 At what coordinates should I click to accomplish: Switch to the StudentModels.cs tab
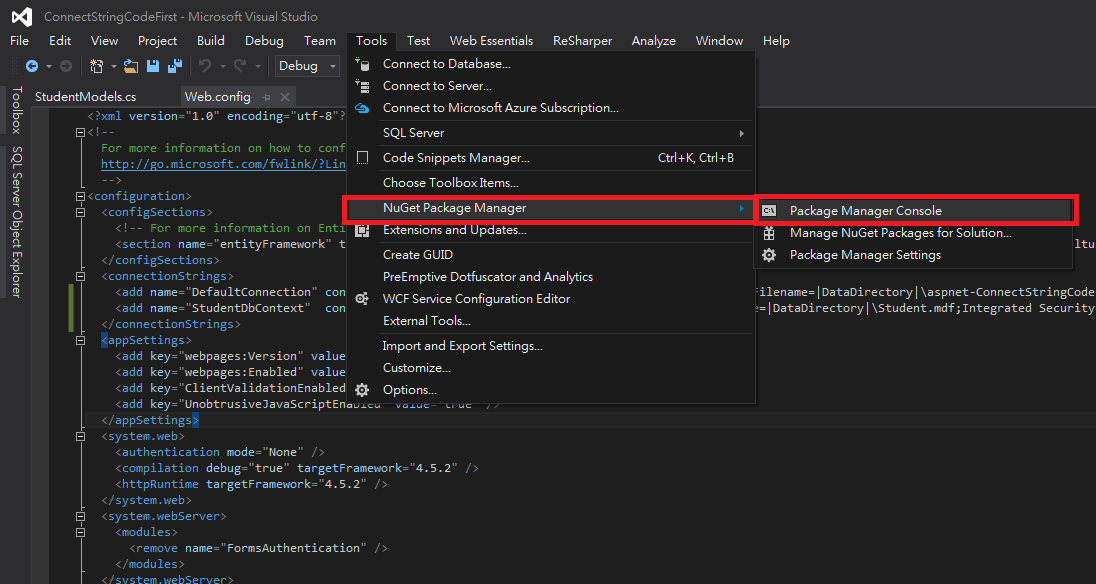[85, 97]
